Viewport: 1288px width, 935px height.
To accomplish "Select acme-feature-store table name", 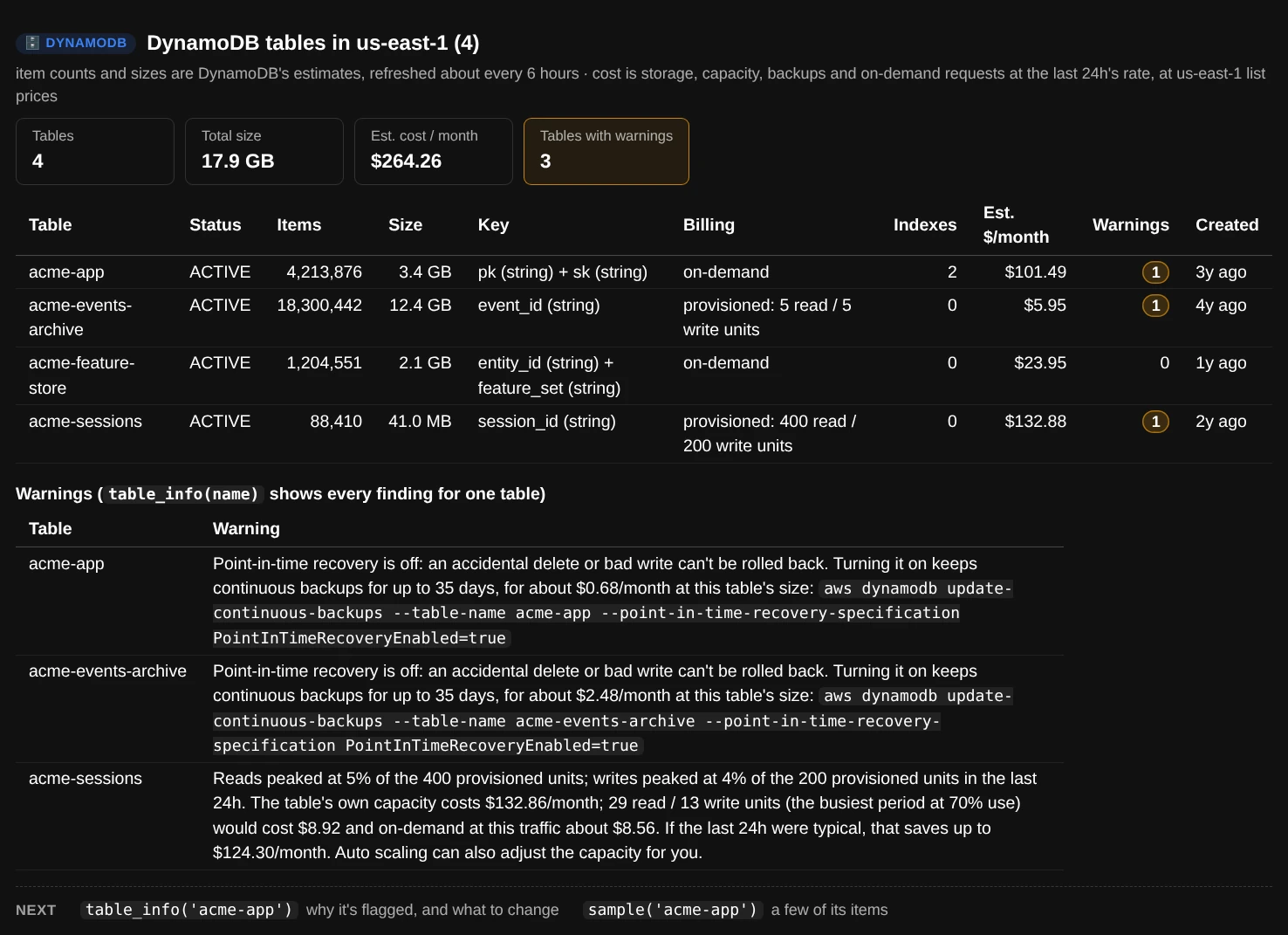I will tap(81, 375).
